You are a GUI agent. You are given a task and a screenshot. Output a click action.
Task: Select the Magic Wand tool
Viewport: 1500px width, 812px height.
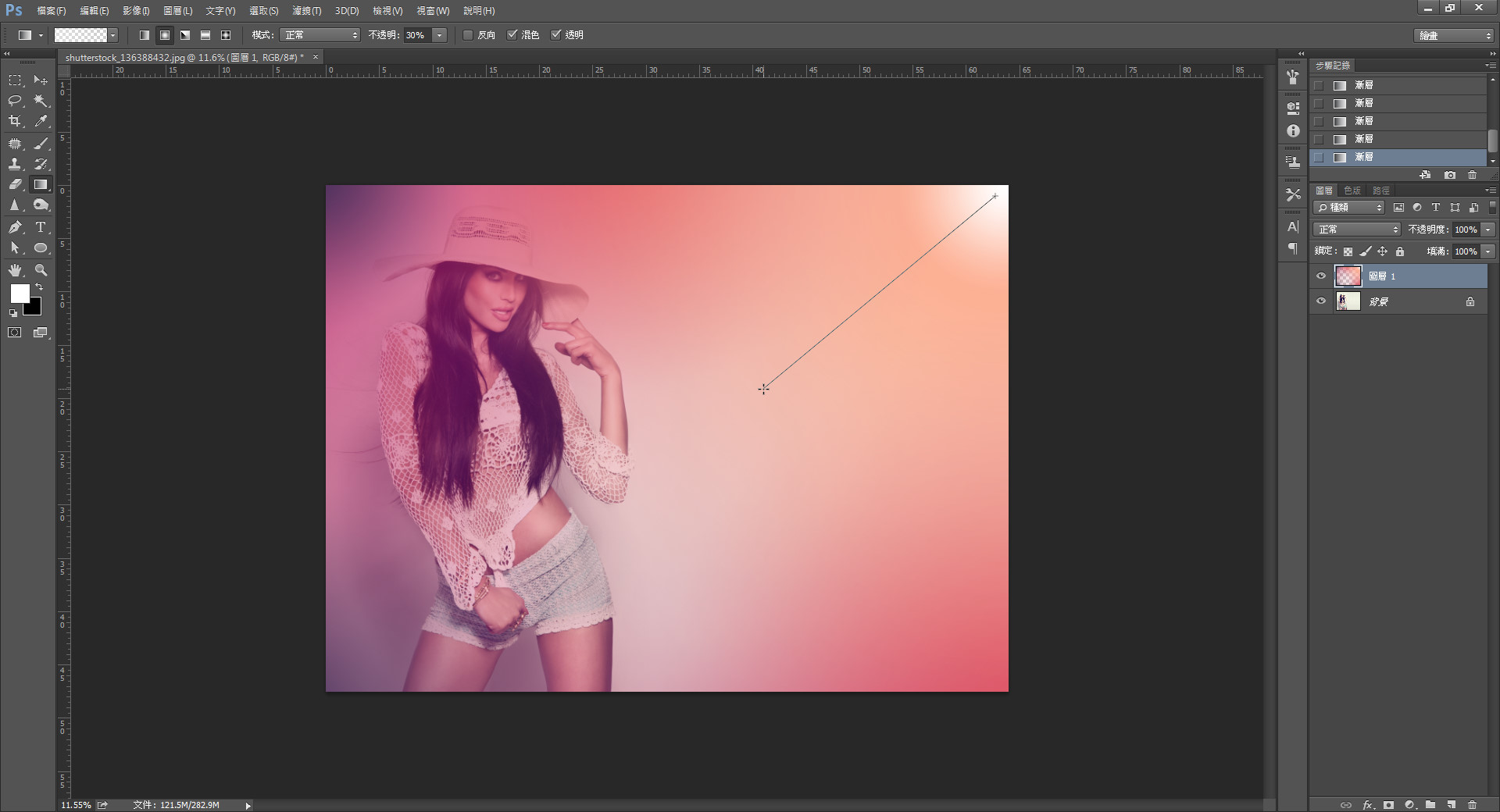coord(41,101)
